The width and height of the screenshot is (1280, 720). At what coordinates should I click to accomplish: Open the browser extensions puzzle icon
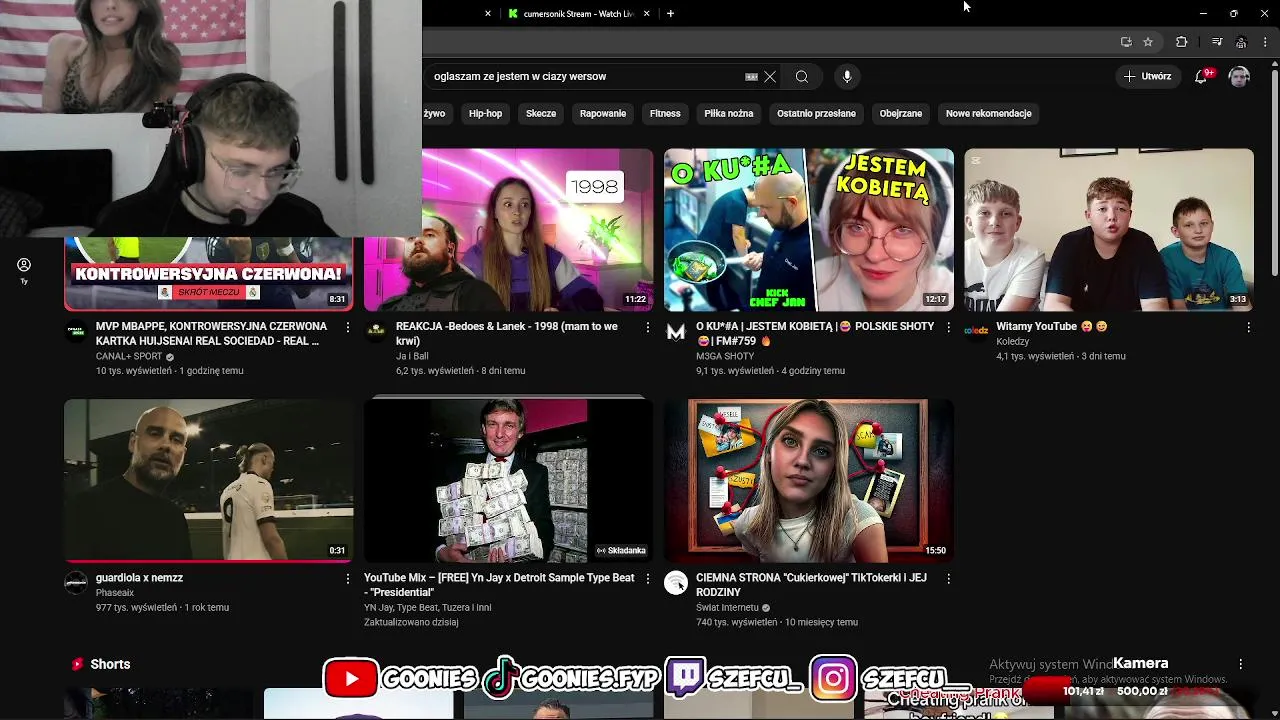[x=1181, y=42]
